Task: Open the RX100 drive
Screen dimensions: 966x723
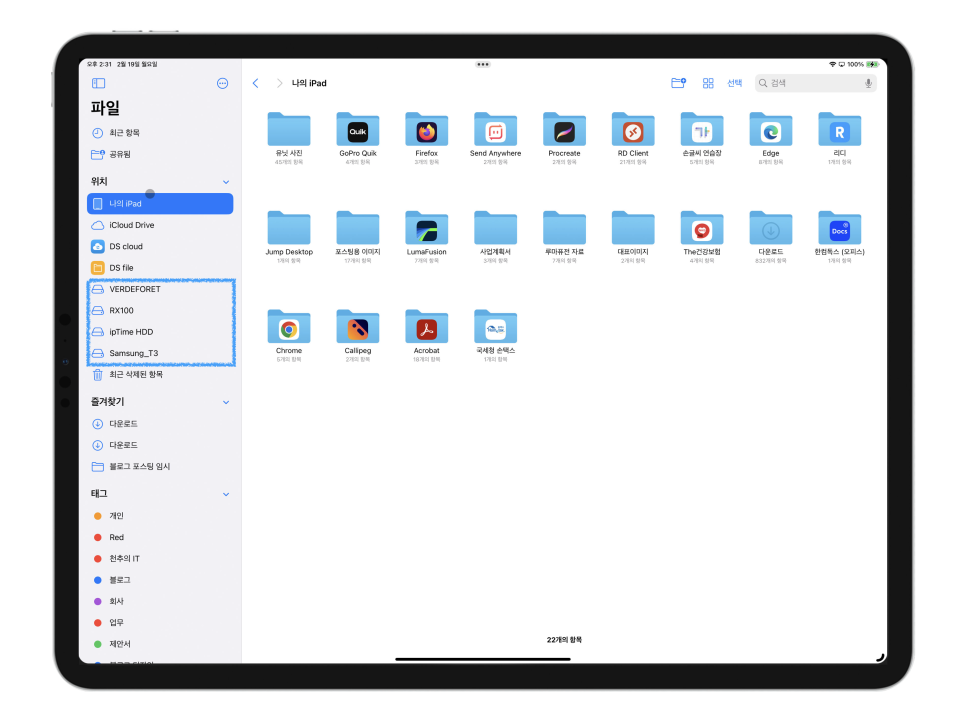Action: click(160, 310)
